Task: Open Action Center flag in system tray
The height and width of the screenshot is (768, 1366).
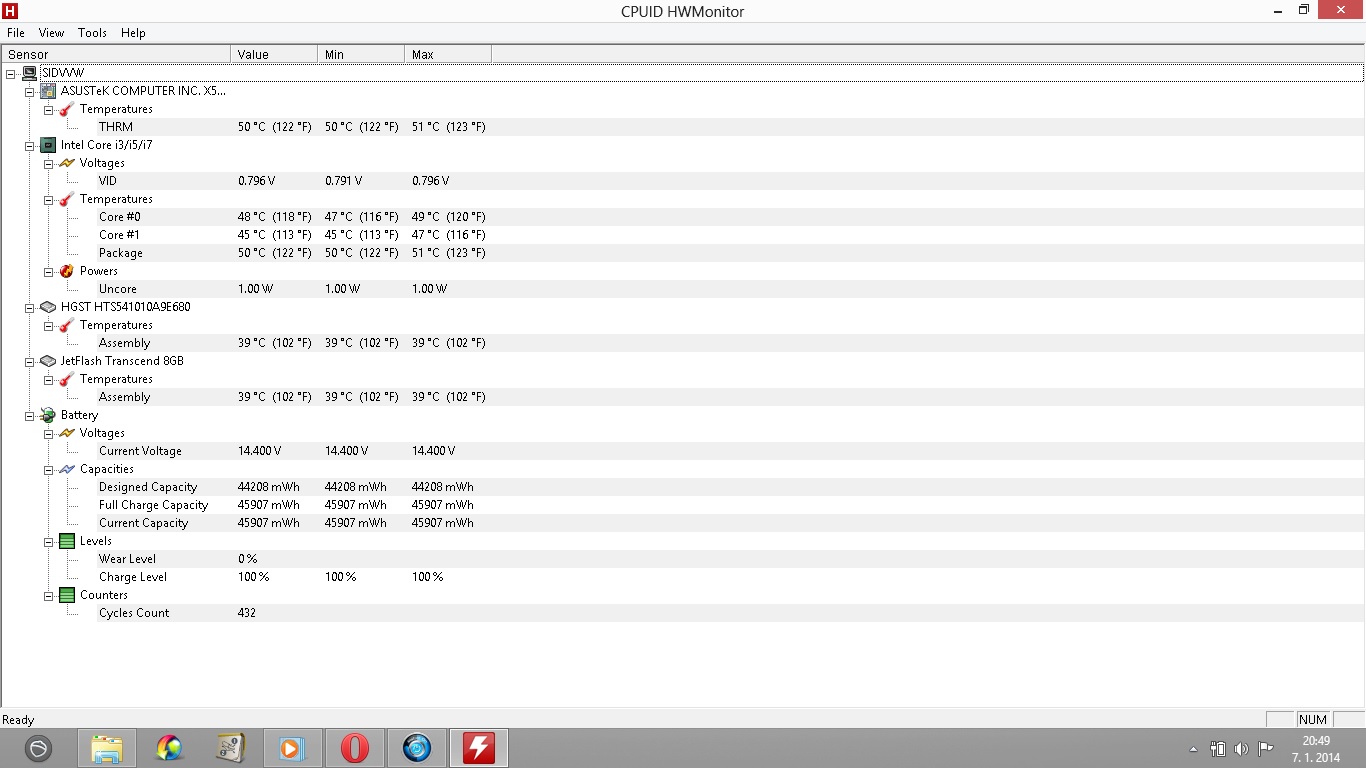Action: point(1265,748)
